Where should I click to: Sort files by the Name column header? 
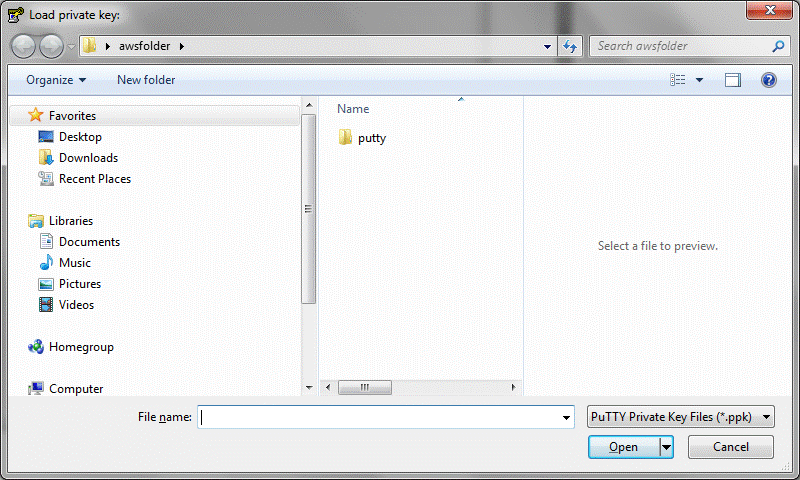click(x=353, y=109)
